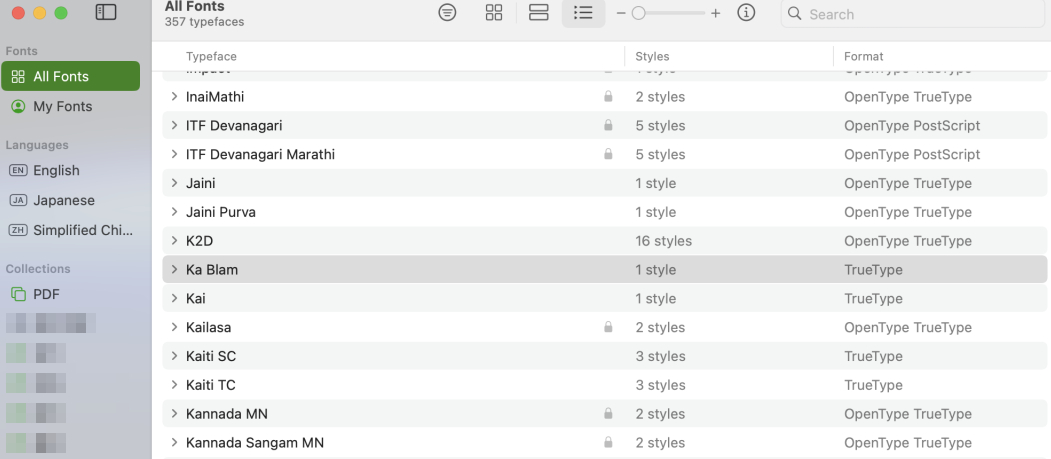Expand the K2D typeface disclosure arrow
Image resolution: width=1051 pixels, height=459 pixels.
[174, 241]
